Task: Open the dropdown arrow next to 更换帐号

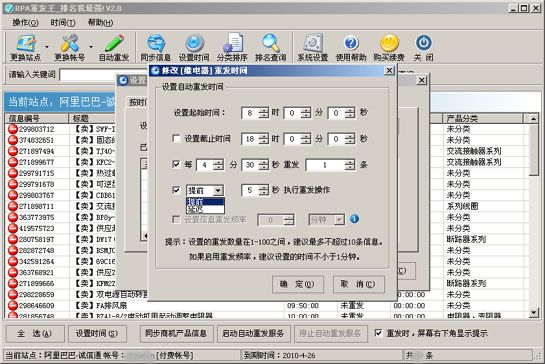Action: (x=91, y=47)
